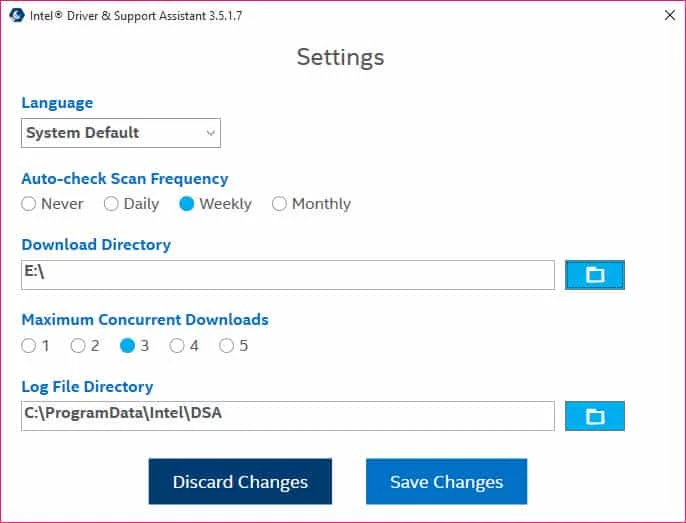Set scan frequency to Never

click(29, 204)
